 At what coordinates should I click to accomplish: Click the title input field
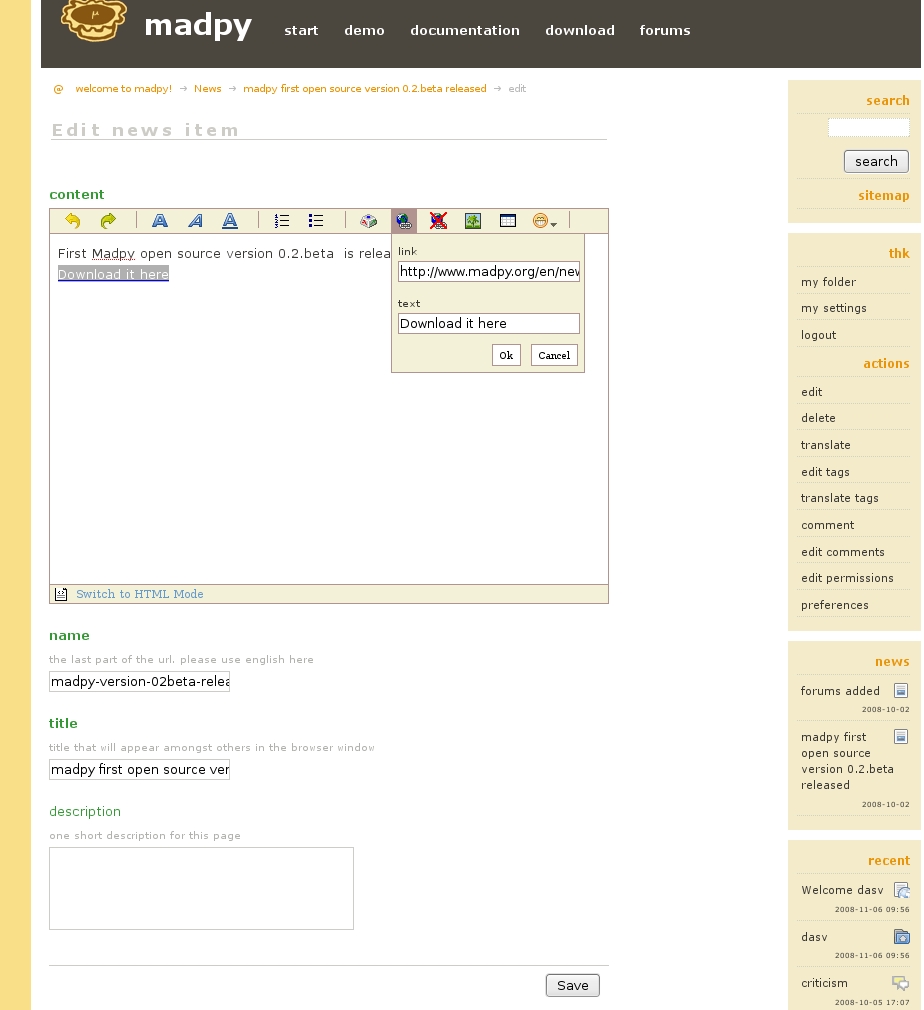coord(139,769)
